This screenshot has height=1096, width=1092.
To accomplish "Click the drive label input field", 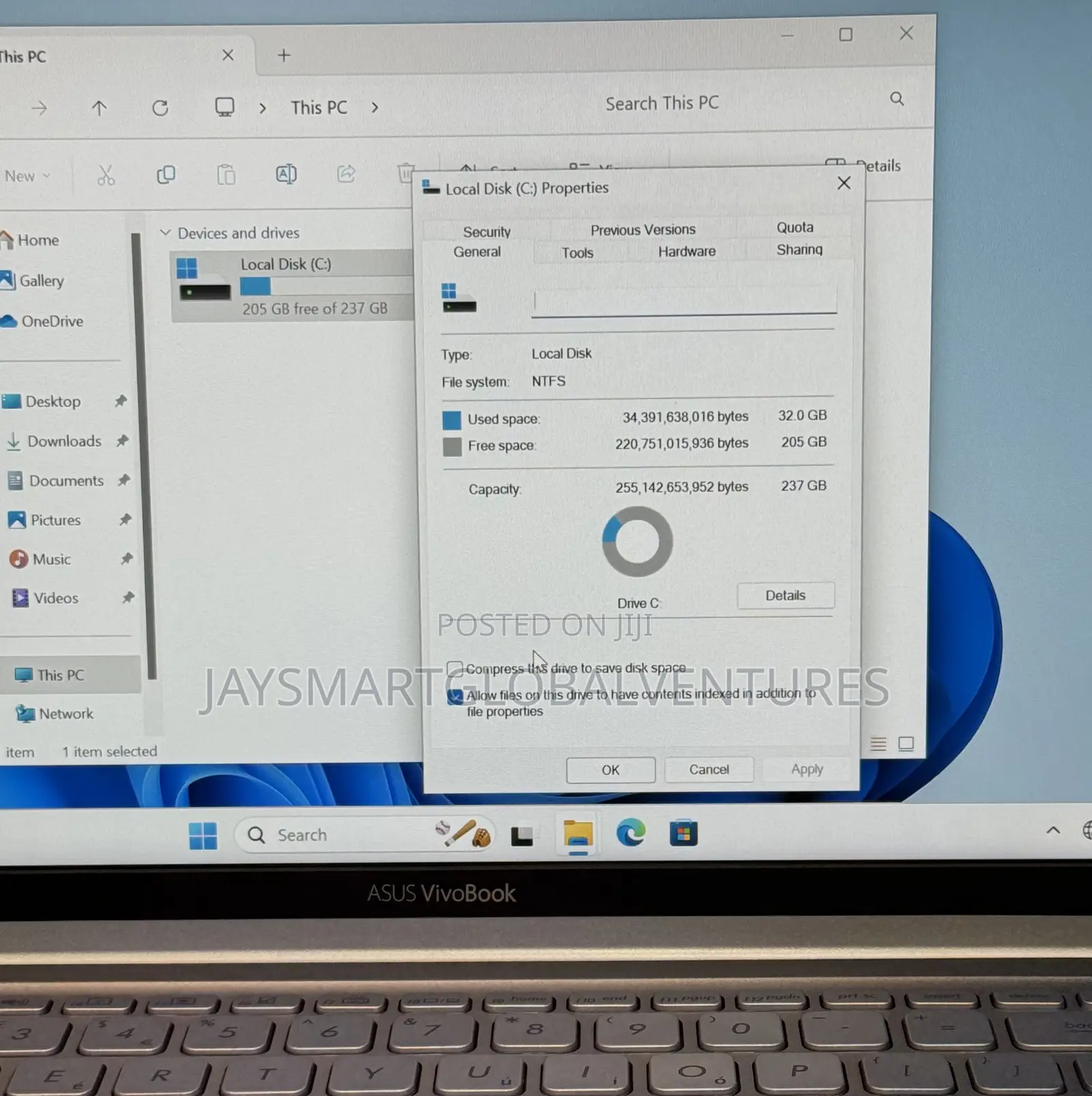I will point(685,301).
